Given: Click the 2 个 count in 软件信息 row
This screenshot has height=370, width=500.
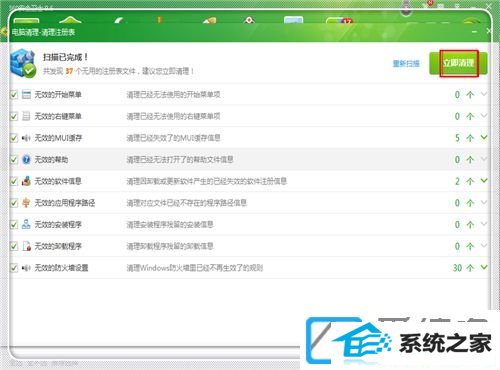Looking at the screenshot, I should [464, 181].
